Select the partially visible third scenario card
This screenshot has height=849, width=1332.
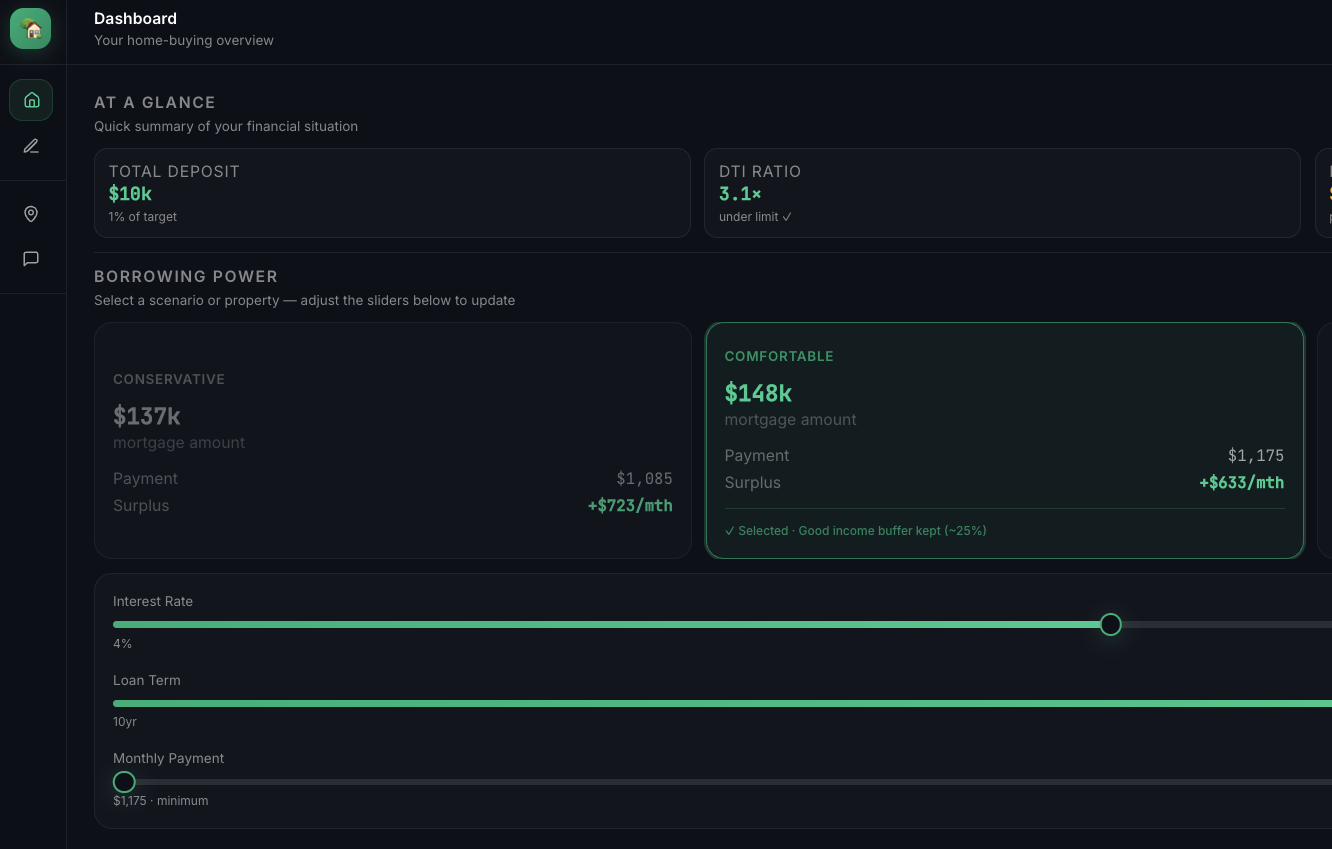pyautogui.click(x=1325, y=440)
